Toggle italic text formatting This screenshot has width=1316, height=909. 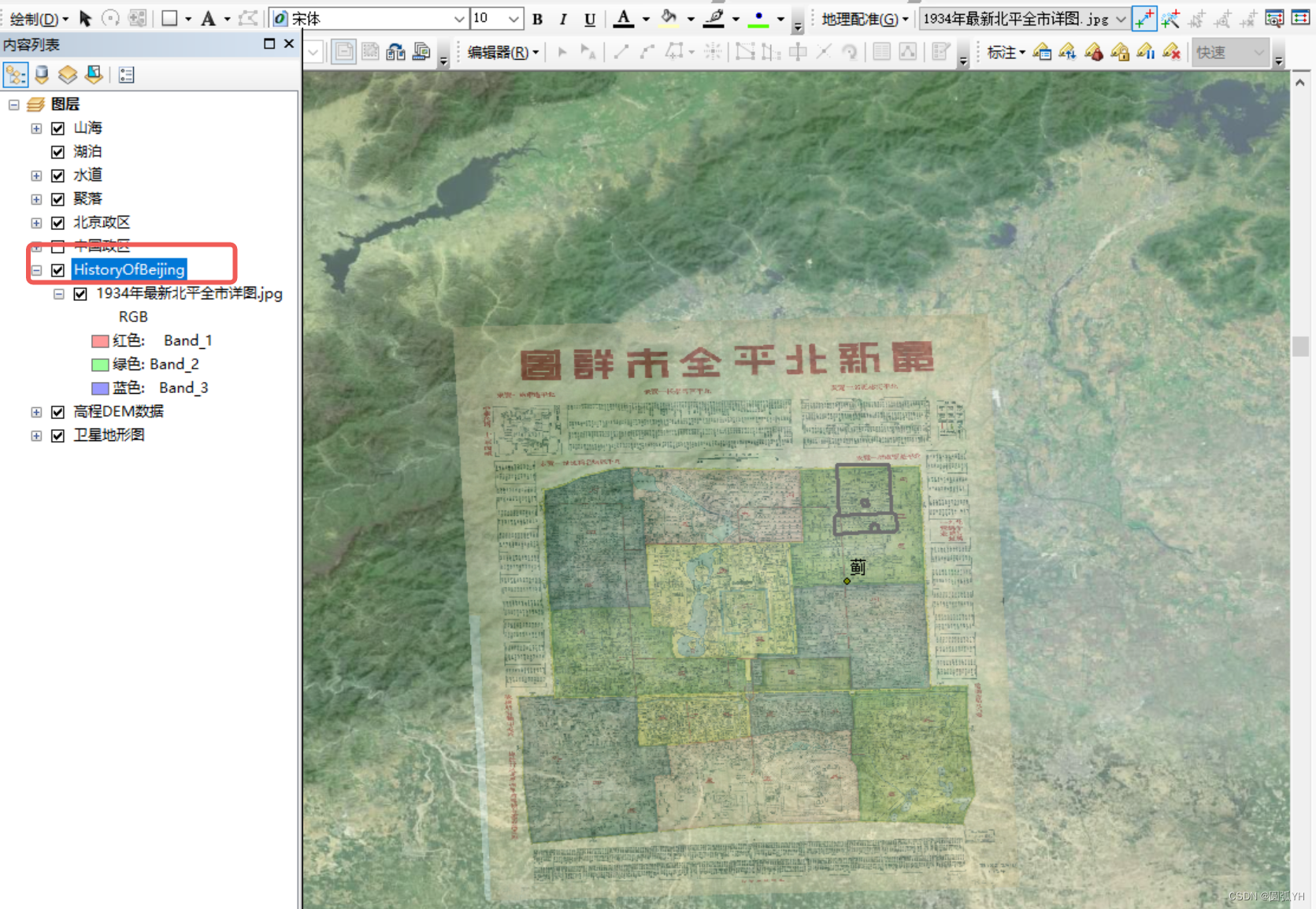pyautogui.click(x=563, y=19)
